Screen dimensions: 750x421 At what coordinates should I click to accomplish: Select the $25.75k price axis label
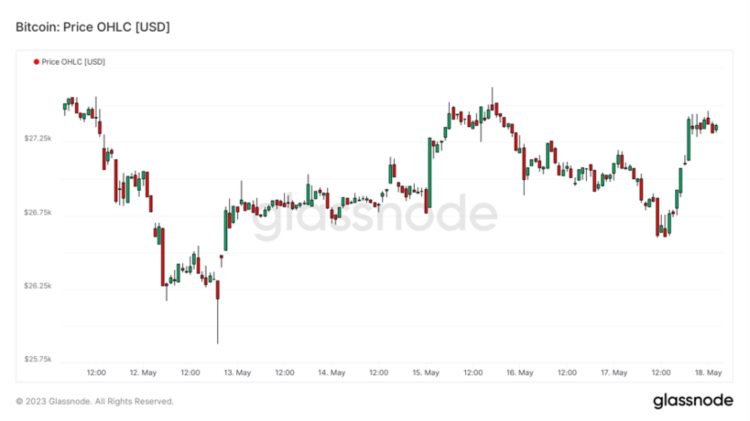click(x=38, y=359)
